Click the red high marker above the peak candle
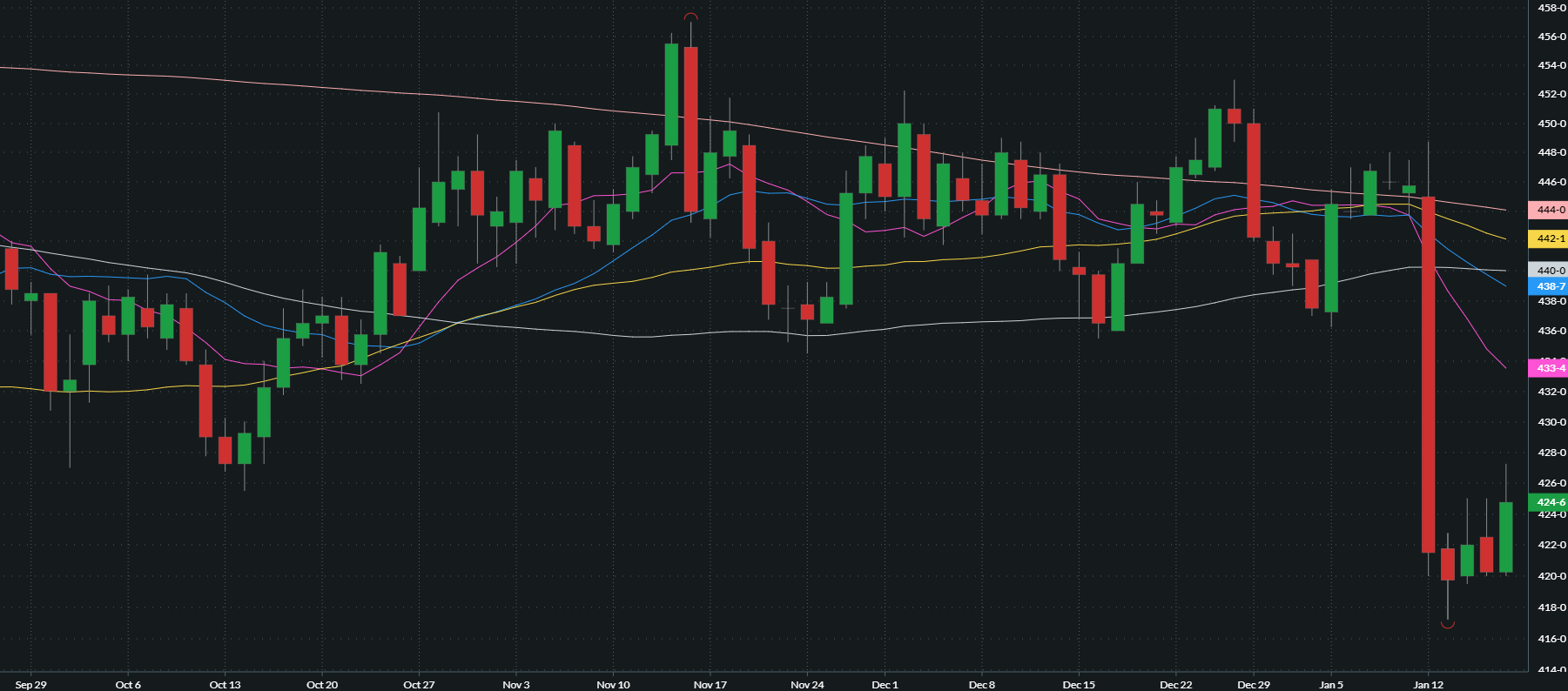This screenshot has width=1568, height=691. click(x=690, y=17)
